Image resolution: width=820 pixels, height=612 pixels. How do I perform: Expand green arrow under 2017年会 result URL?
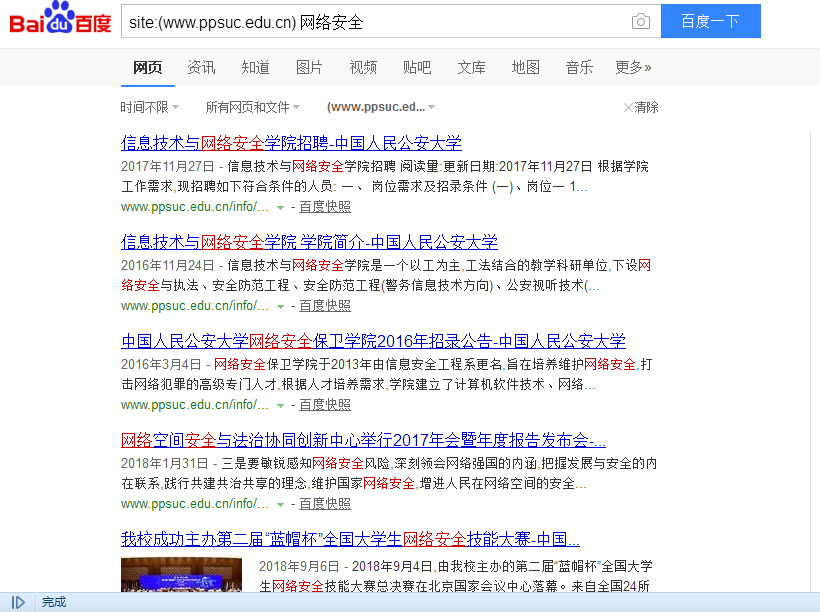tap(280, 504)
